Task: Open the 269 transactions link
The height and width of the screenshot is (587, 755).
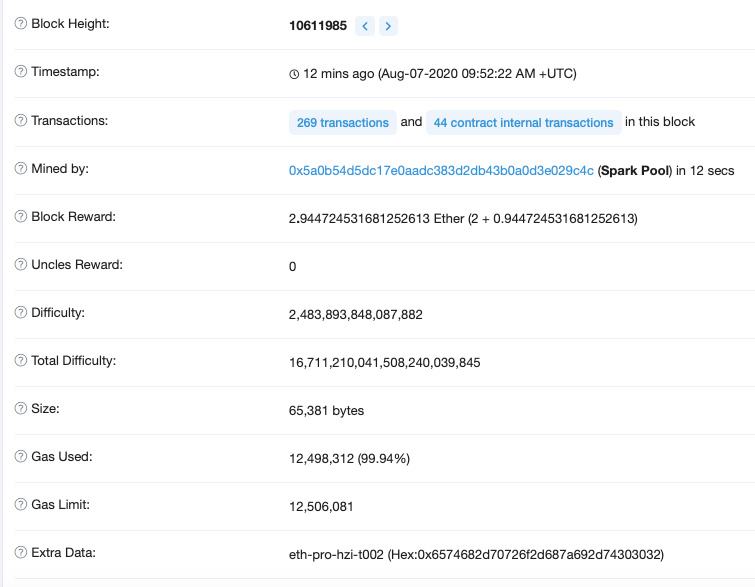Action: (x=343, y=123)
